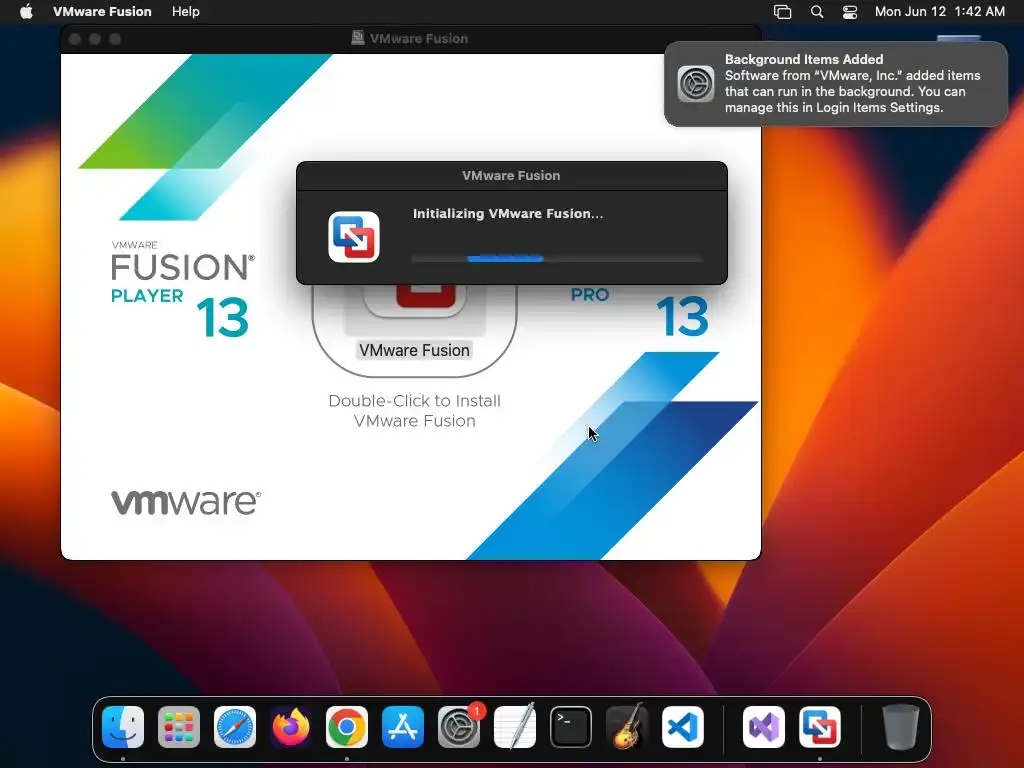1024x768 pixels.
Task: Open Spotlight search in menu bar
Action: coord(817,12)
